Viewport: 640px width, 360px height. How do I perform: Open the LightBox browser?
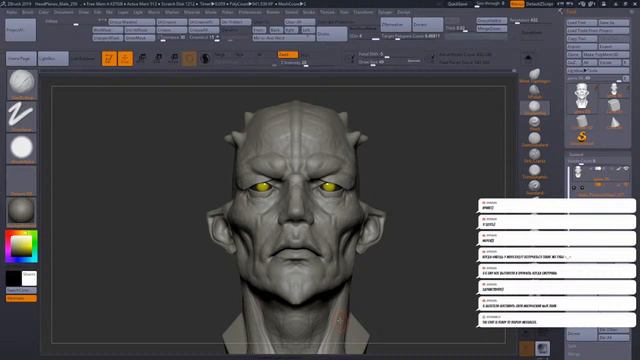point(53,59)
